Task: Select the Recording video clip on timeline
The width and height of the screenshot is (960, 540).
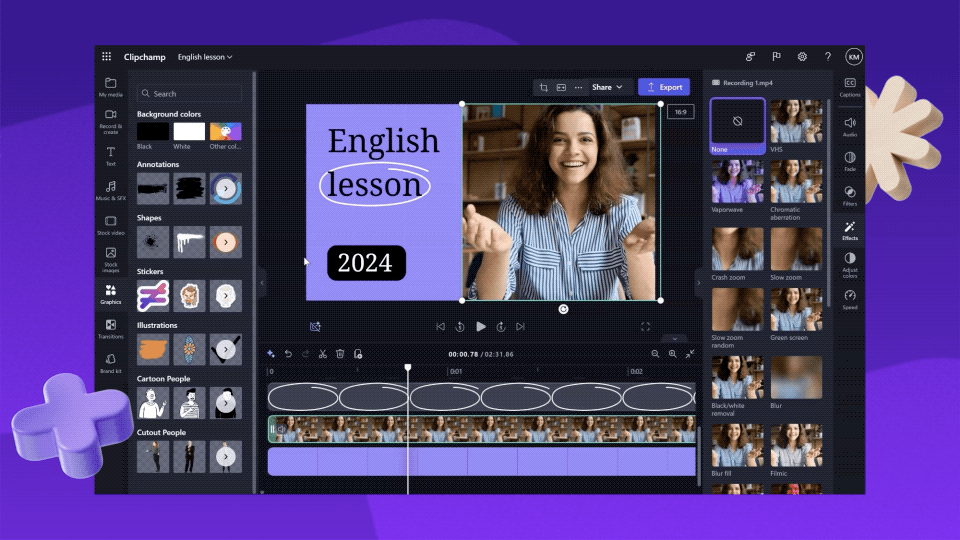Action: click(x=482, y=429)
